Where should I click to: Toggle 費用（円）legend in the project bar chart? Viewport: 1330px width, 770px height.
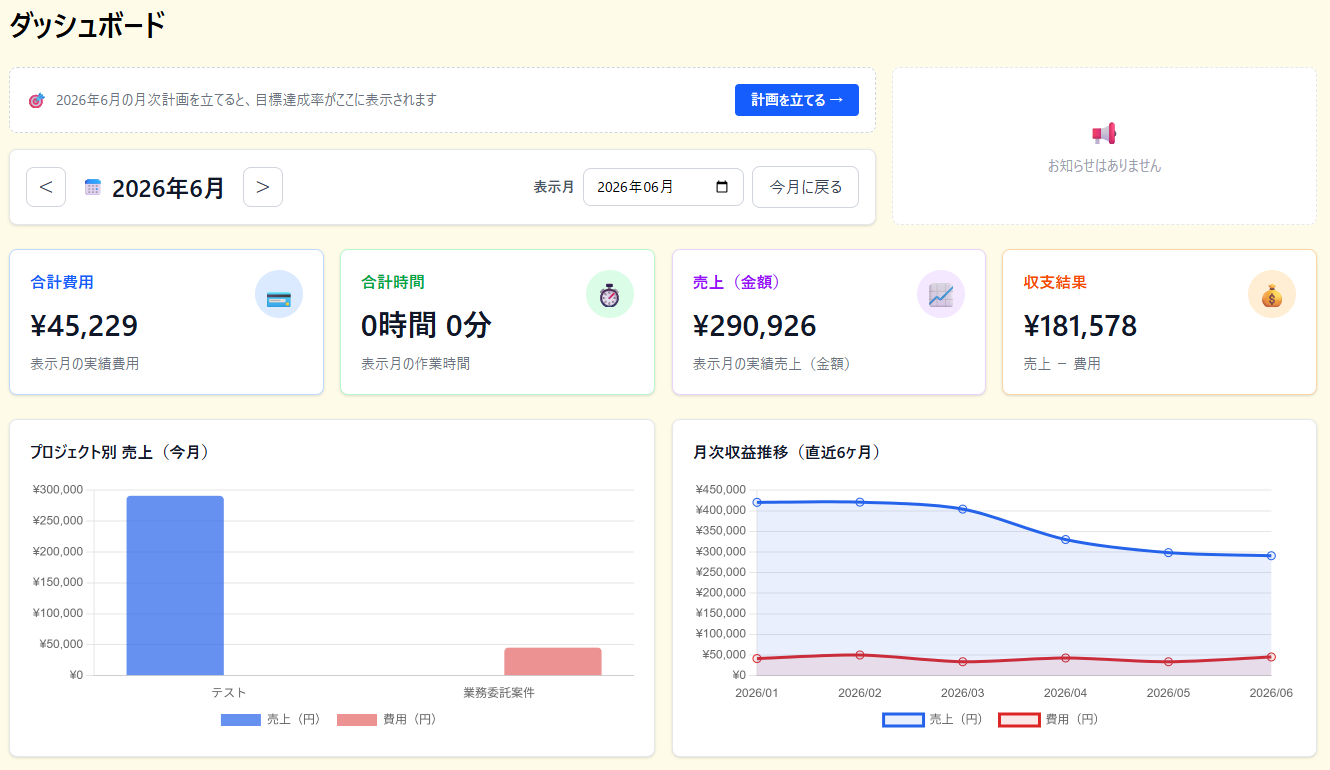(388, 720)
